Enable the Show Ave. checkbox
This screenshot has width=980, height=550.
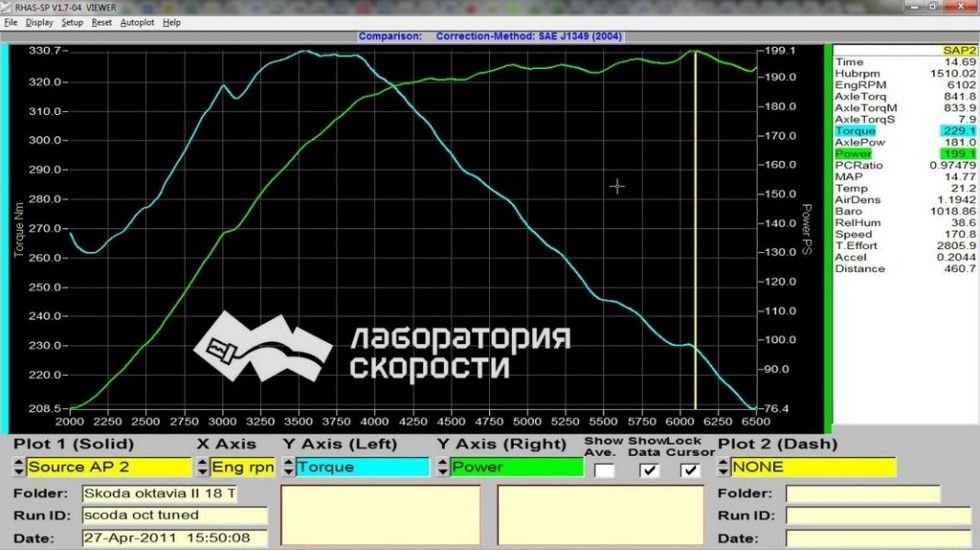pyautogui.click(x=604, y=470)
